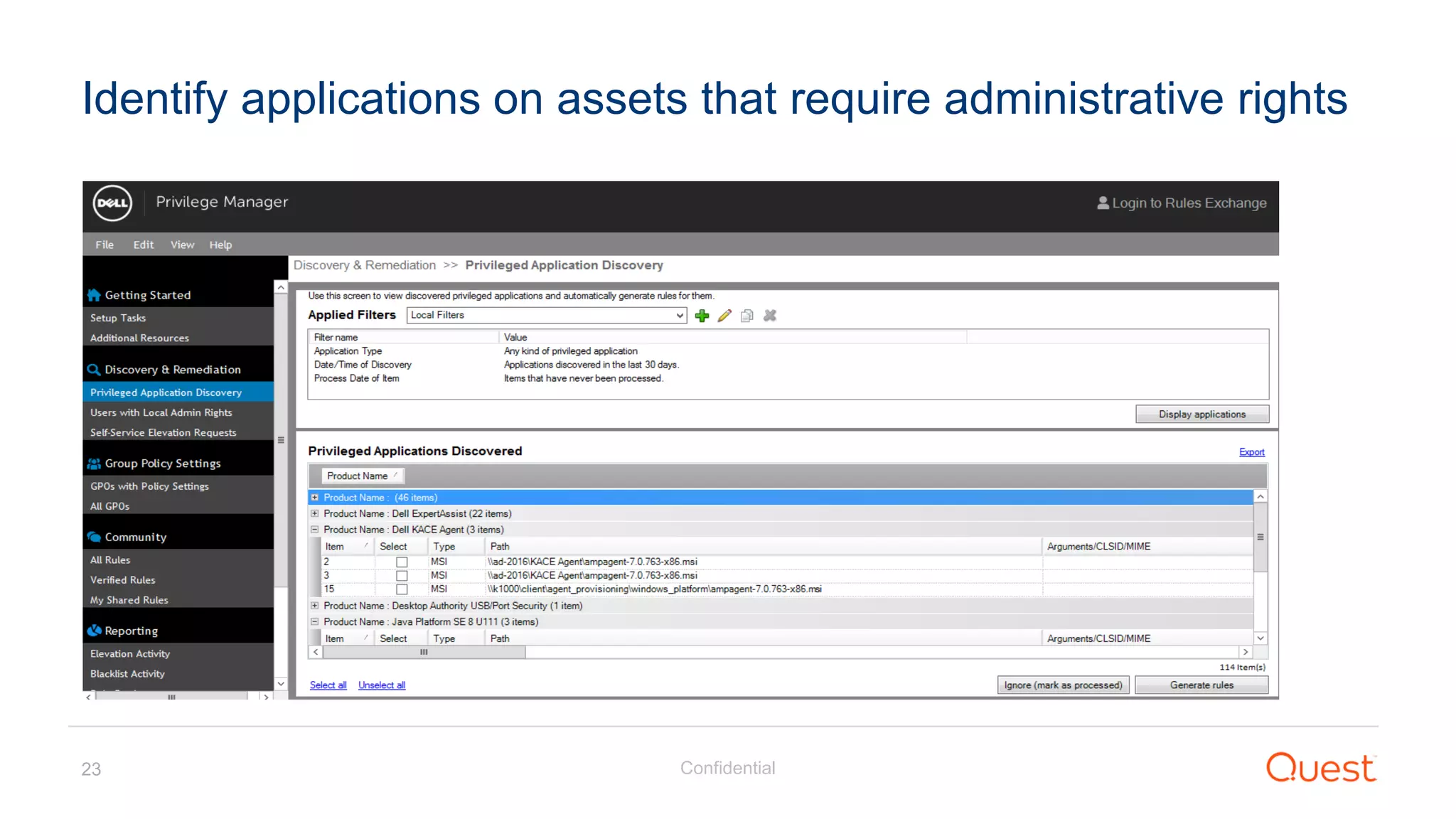
Task: Click the sidebar scrollbar up arrow
Action: [281, 288]
